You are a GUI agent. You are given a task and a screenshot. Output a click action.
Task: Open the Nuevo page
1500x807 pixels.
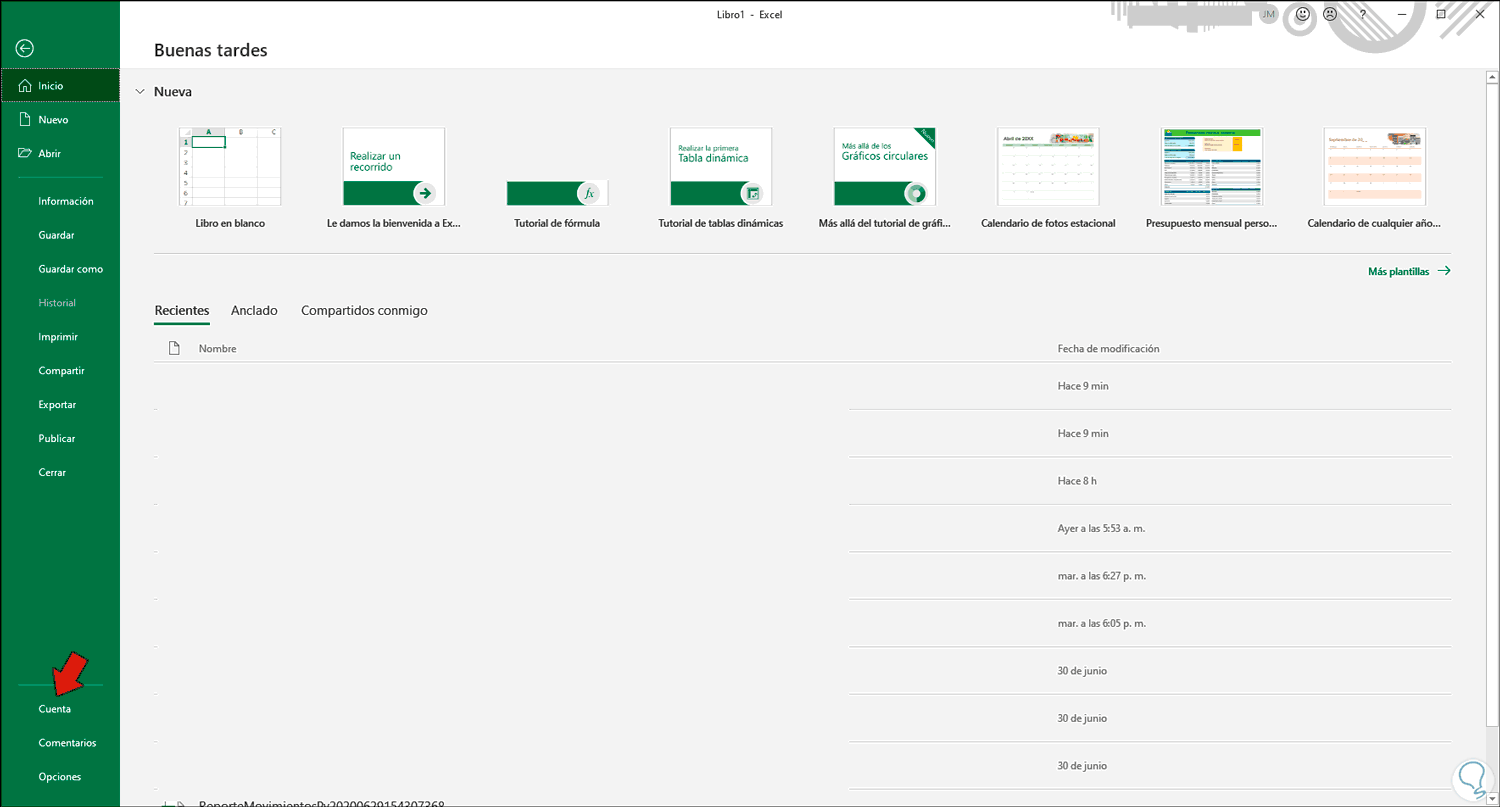pyautogui.click(x=60, y=120)
